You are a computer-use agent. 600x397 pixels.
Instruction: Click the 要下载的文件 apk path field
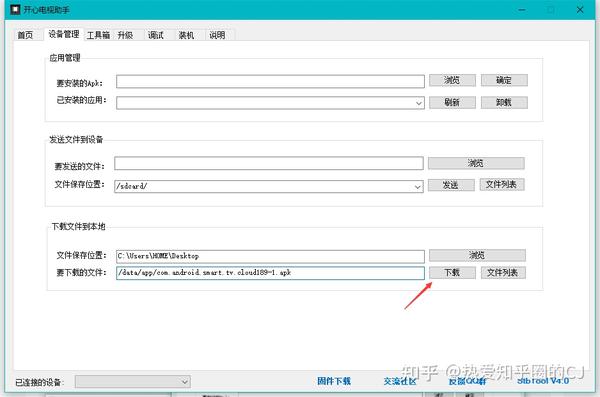point(270,273)
